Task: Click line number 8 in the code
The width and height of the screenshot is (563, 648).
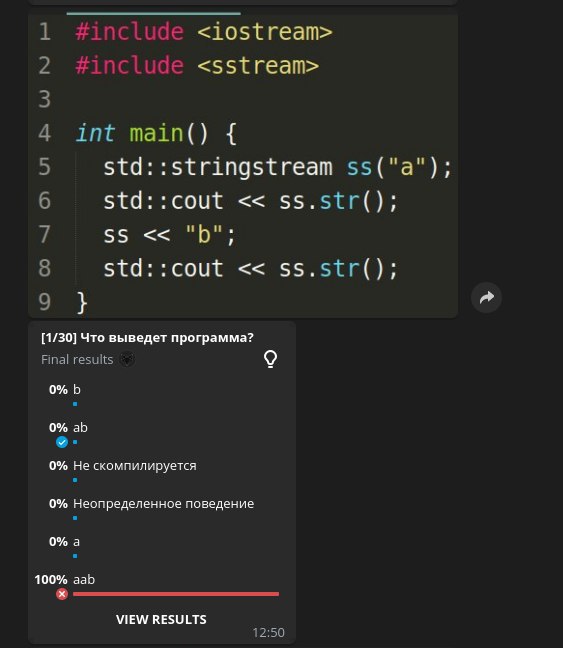Action: point(45,268)
